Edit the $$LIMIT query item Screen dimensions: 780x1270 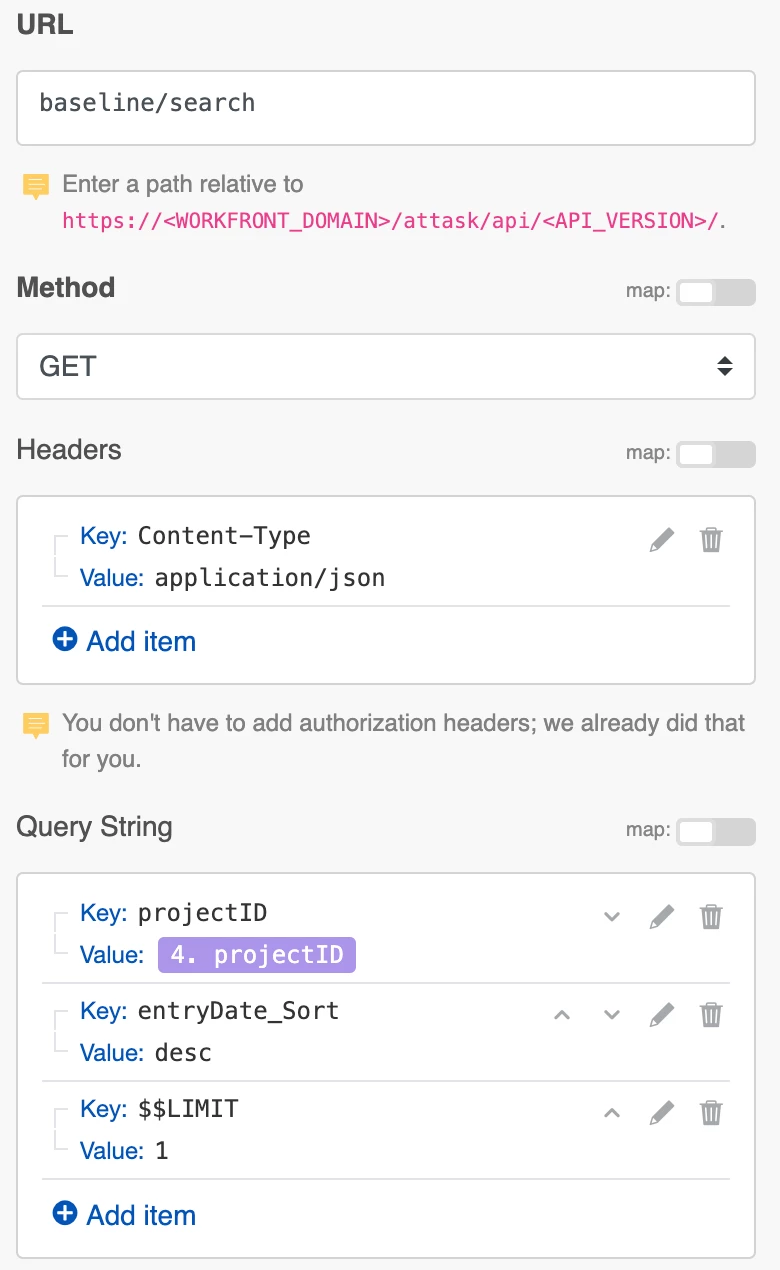pos(662,1112)
